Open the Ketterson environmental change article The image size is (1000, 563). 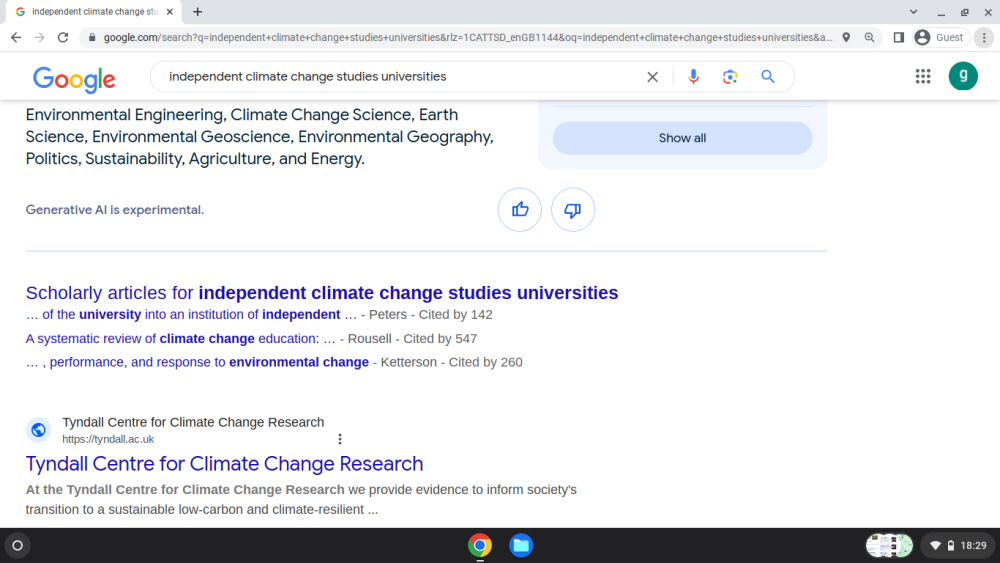[197, 362]
